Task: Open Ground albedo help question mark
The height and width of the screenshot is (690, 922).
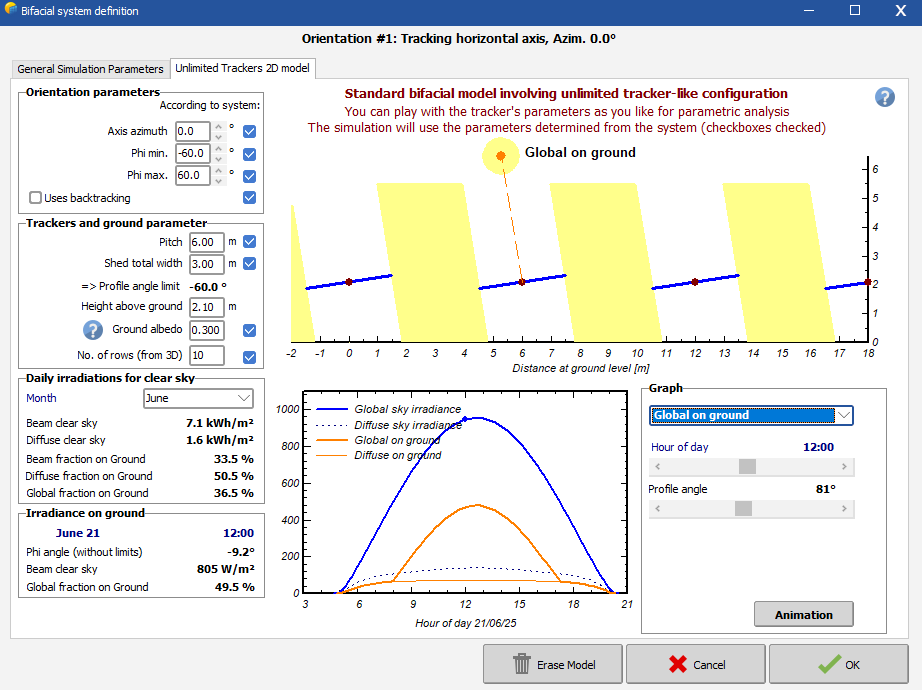Action: coord(93,330)
